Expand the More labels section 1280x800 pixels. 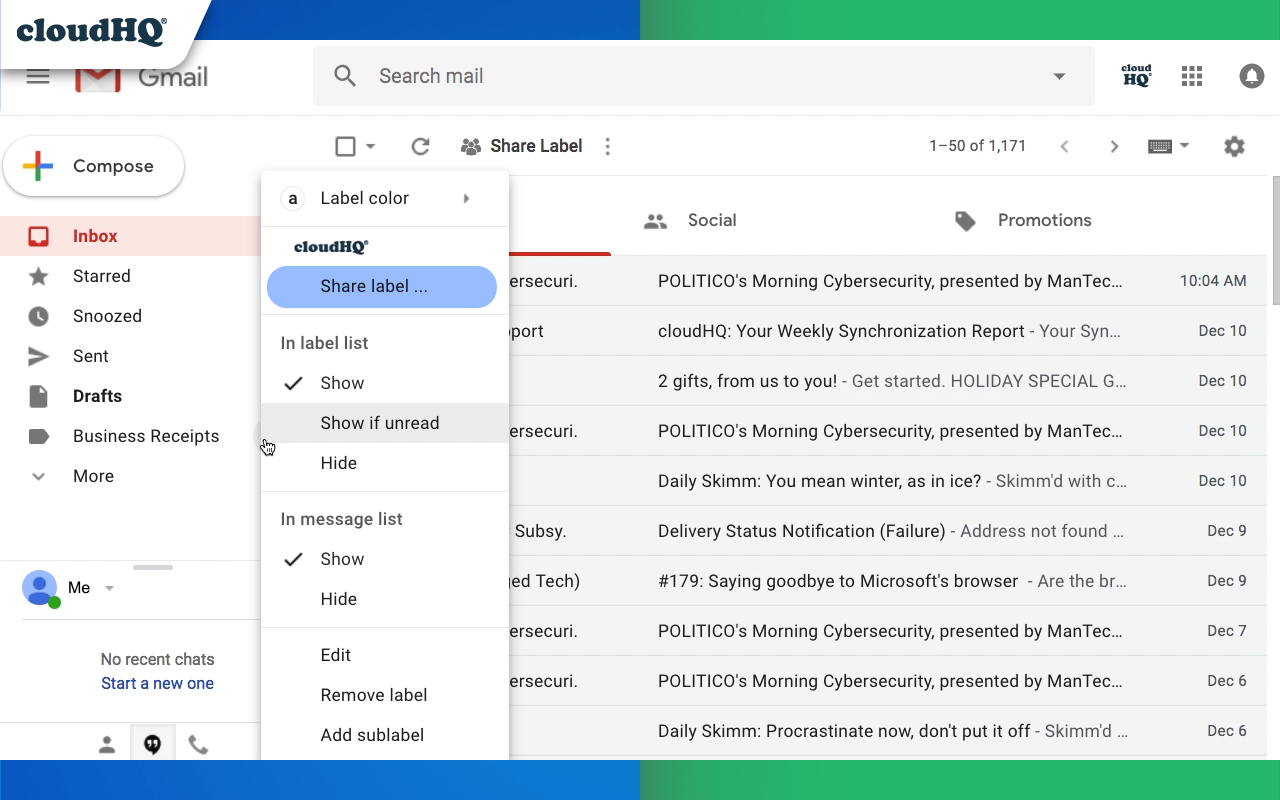(93, 476)
